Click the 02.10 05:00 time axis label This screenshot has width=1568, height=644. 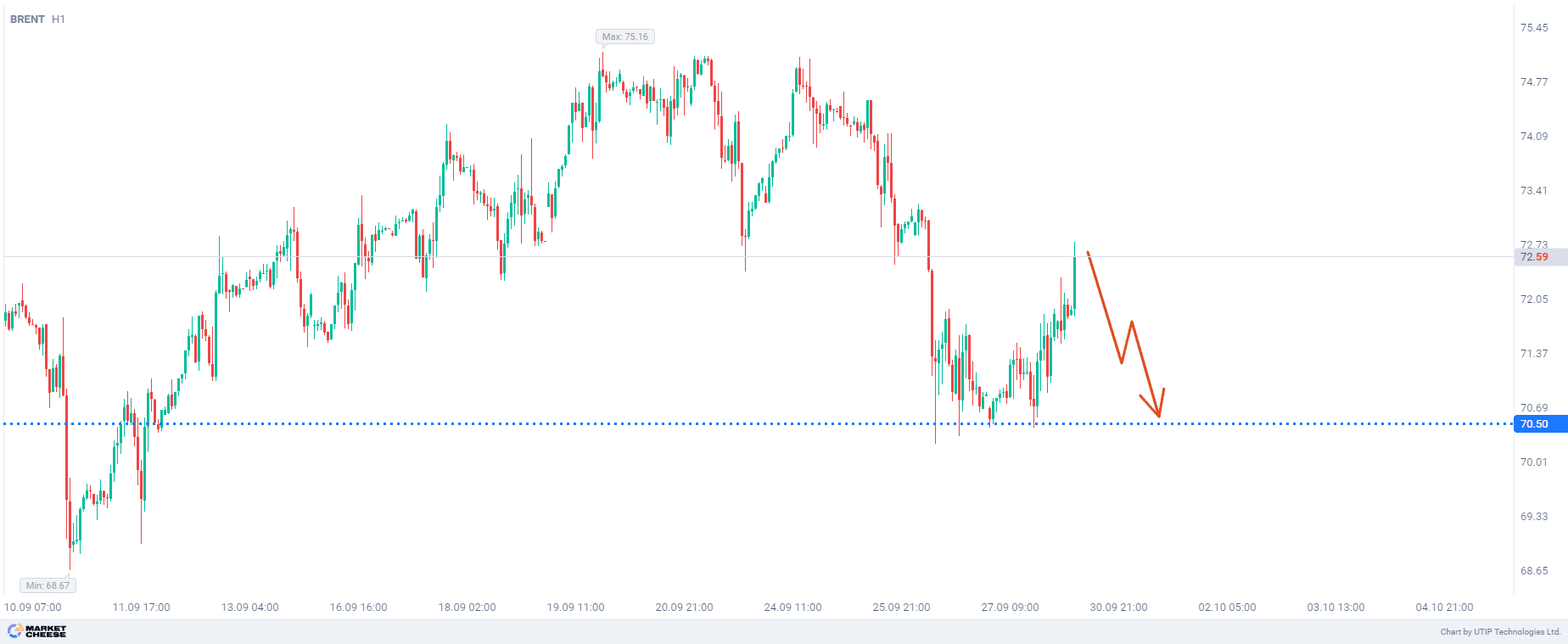pyautogui.click(x=1227, y=608)
